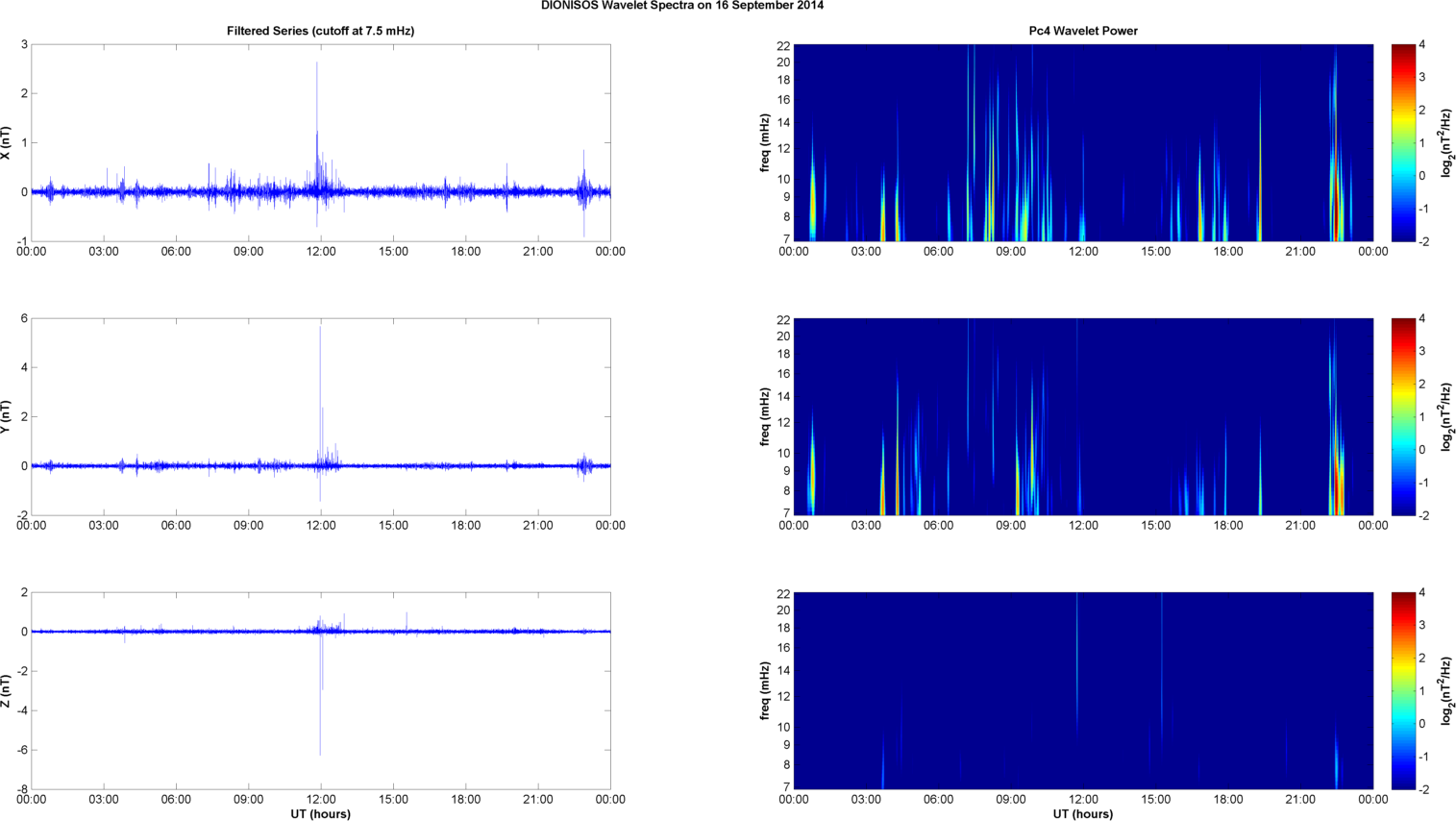The height and width of the screenshot is (821, 1456).
Task: Click the 'Z (nT)' axis label
Action: pyautogui.click(x=7, y=690)
